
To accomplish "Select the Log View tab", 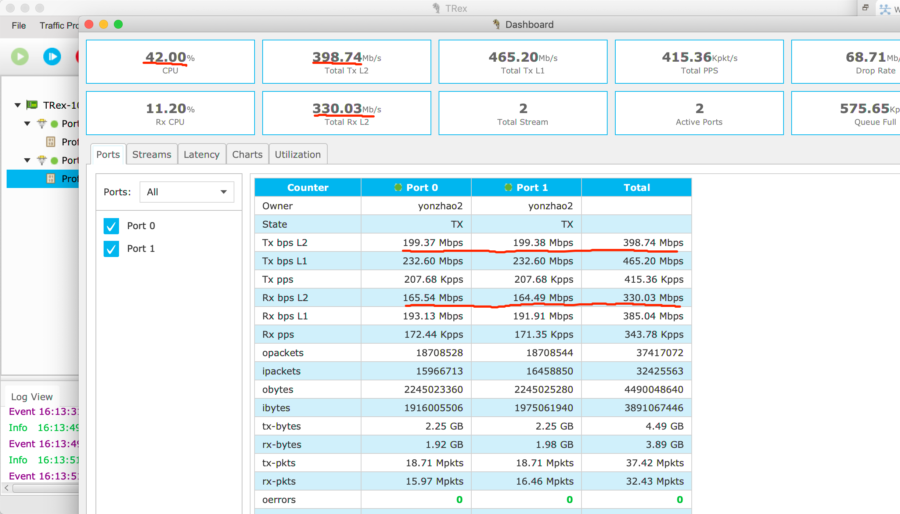I will point(33,397).
